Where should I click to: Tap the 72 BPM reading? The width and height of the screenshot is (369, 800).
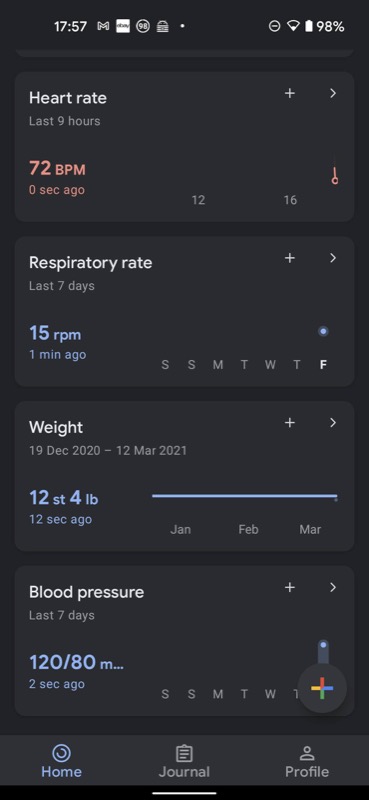click(57, 168)
